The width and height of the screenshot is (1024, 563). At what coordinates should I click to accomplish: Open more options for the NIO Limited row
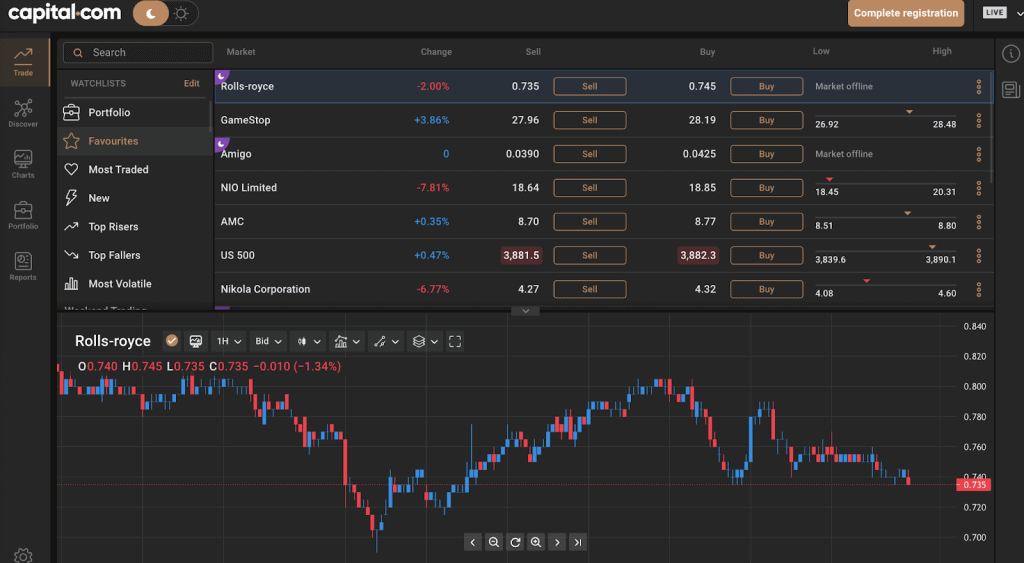978,188
